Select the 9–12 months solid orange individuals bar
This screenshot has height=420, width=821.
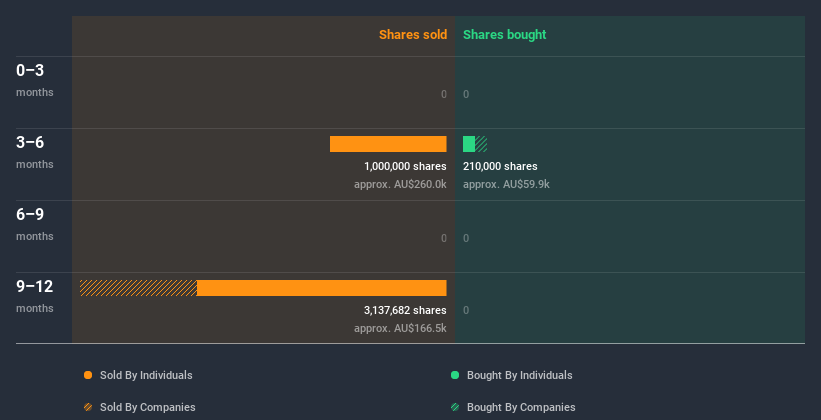(x=322, y=288)
